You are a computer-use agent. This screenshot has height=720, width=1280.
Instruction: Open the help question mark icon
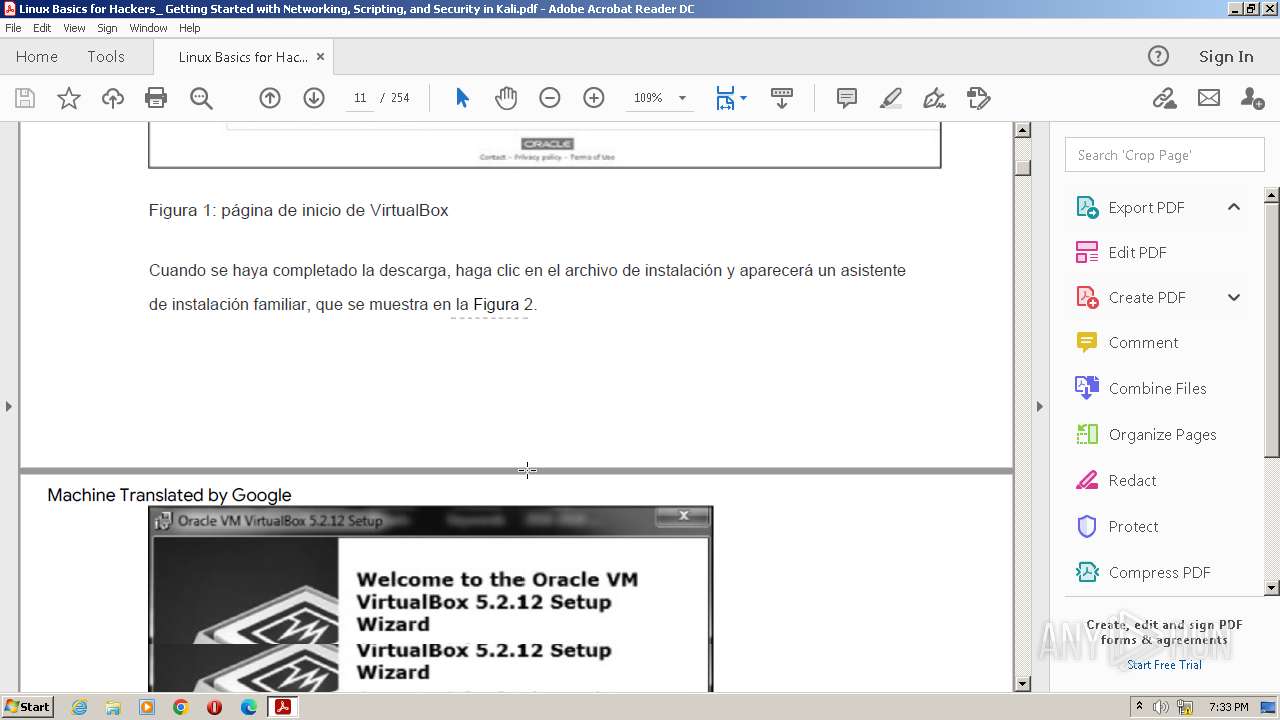(x=1158, y=56)
